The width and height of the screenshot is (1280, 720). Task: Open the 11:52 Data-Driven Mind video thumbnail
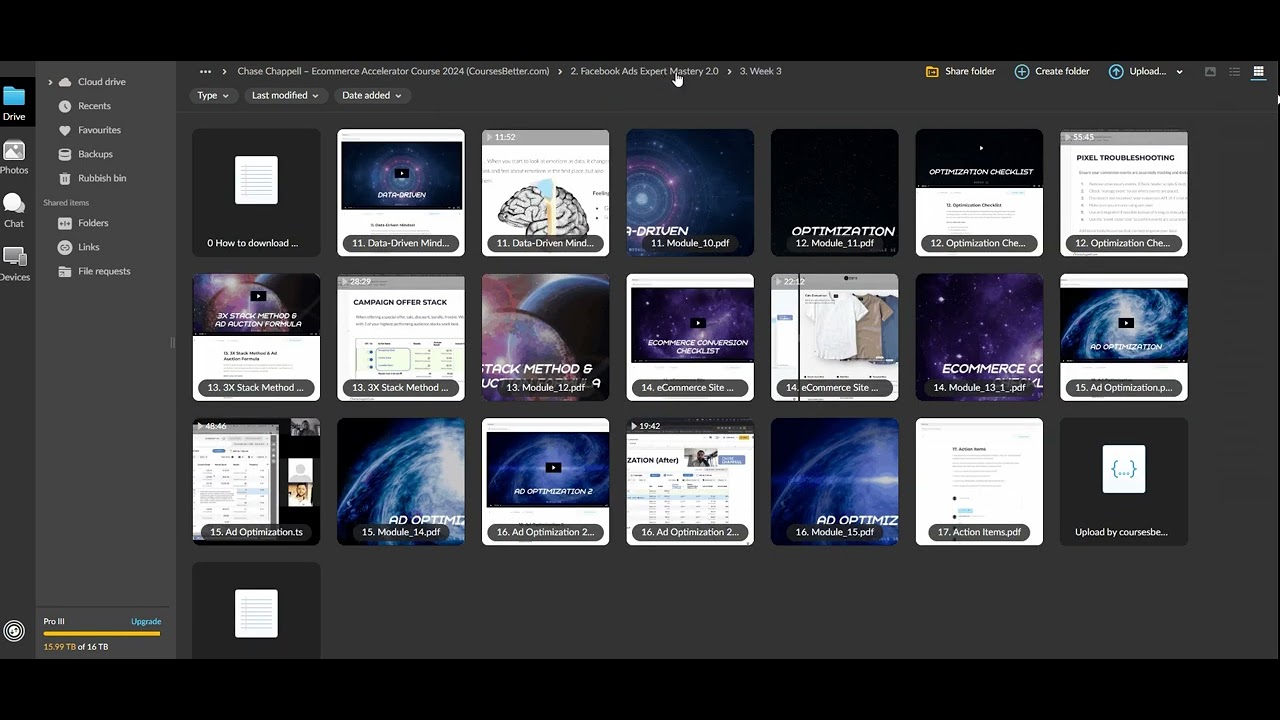coord(545,193)
